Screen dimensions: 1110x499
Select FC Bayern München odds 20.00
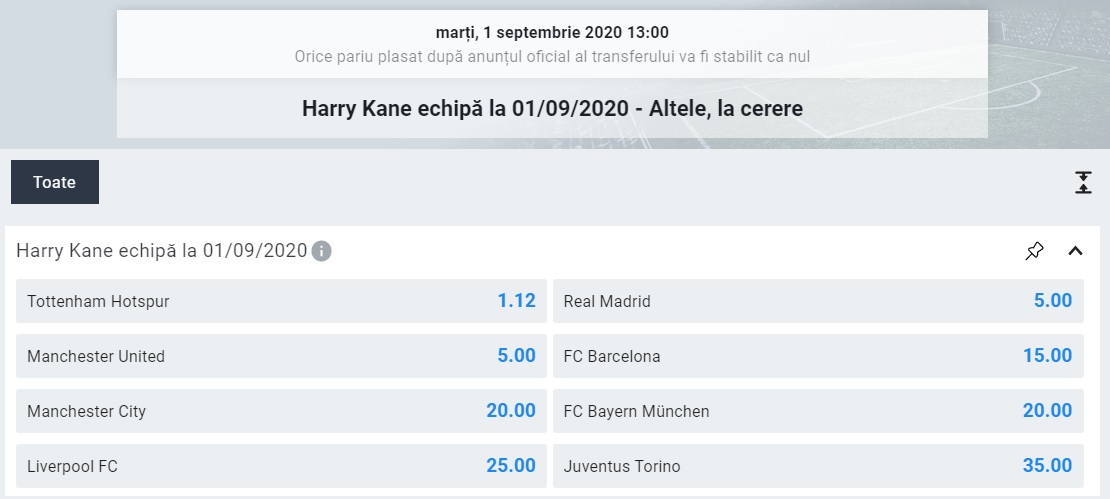click(817, 411)
